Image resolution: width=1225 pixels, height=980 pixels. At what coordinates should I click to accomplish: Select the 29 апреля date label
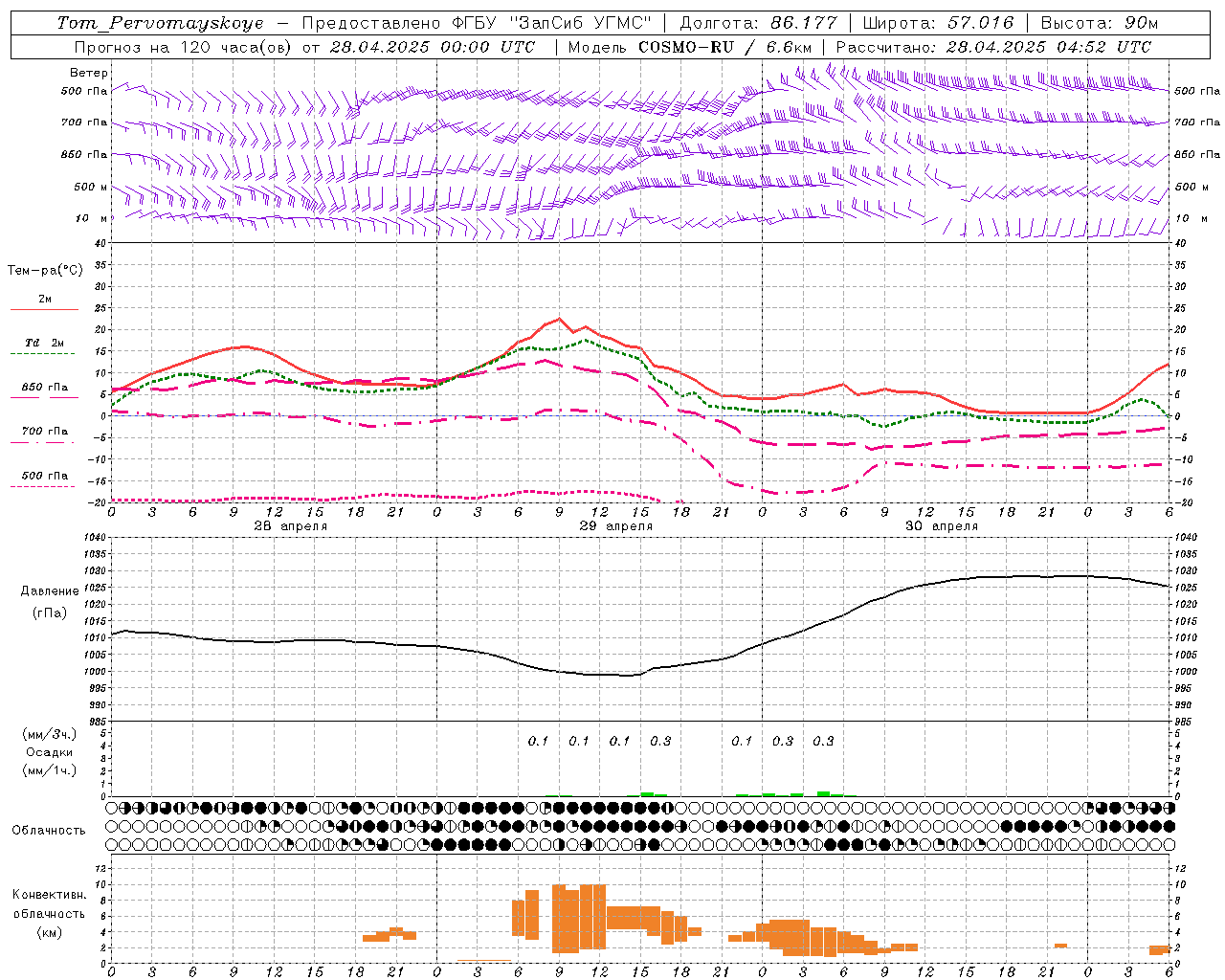pos(615,526)
